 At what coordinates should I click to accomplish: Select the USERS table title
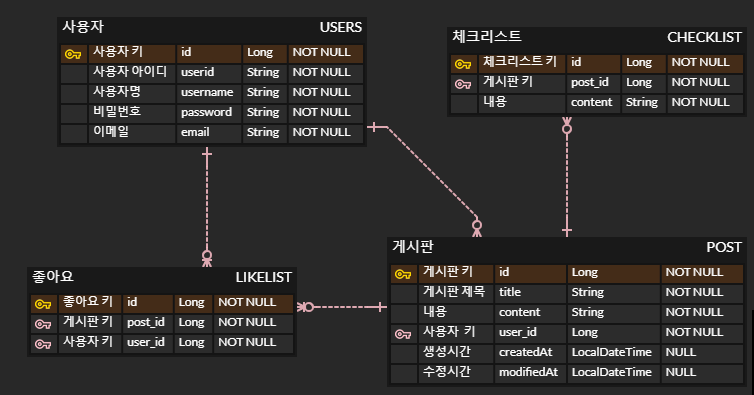pos(340,27)
